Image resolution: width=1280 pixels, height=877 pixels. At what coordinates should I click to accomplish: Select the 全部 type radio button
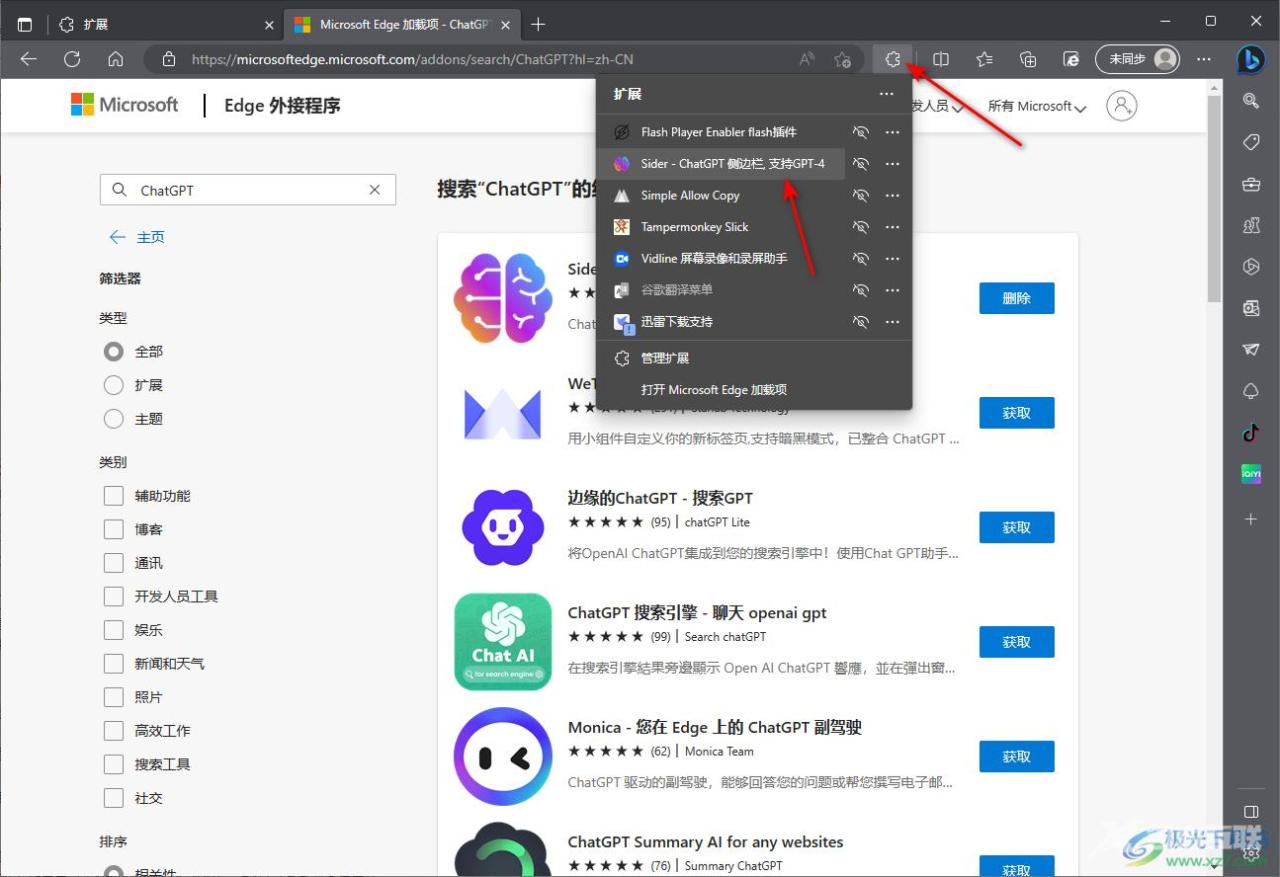(114, 351)
